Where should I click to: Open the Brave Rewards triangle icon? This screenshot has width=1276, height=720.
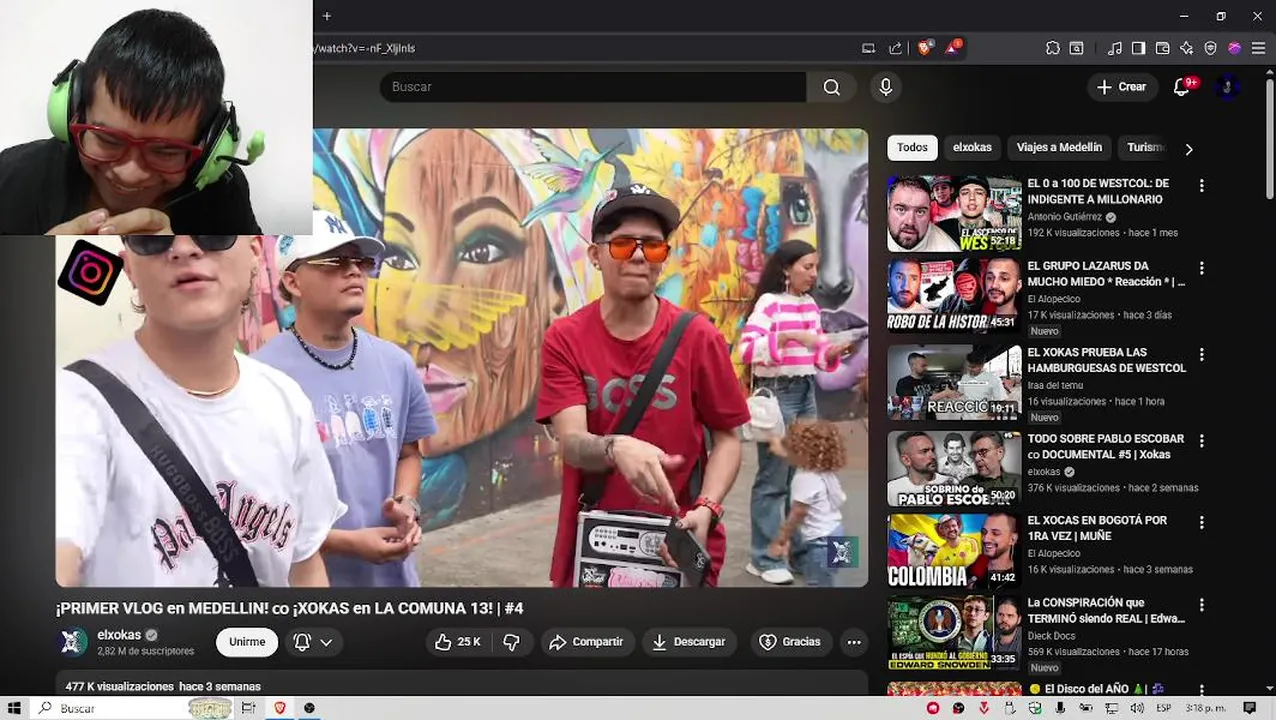coord(952,47)
